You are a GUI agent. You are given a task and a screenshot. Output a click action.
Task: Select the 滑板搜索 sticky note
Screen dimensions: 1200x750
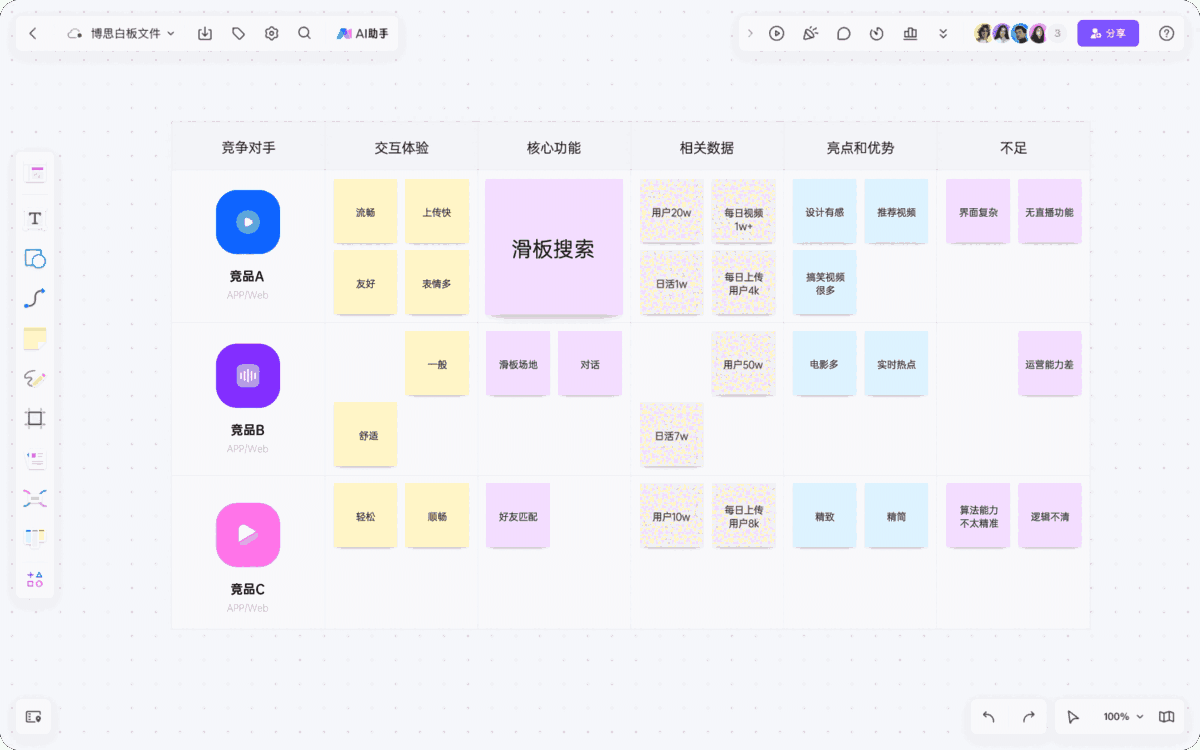coord(553,248)
